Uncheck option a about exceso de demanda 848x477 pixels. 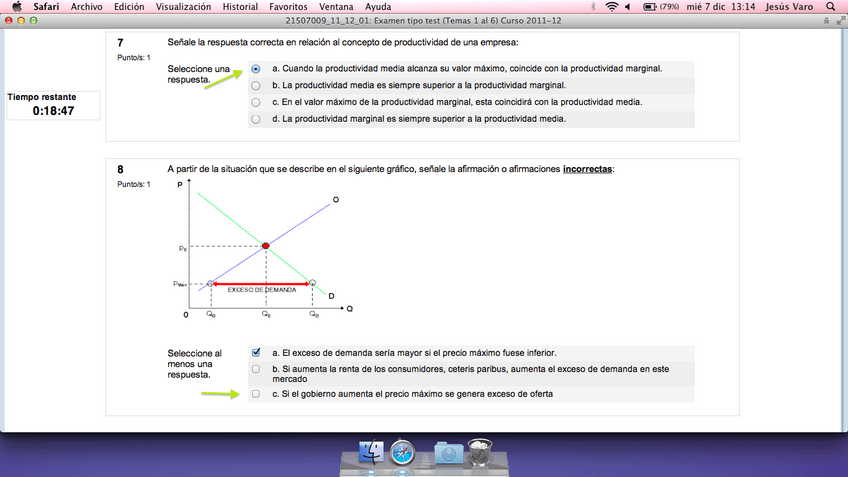(257, 353)
